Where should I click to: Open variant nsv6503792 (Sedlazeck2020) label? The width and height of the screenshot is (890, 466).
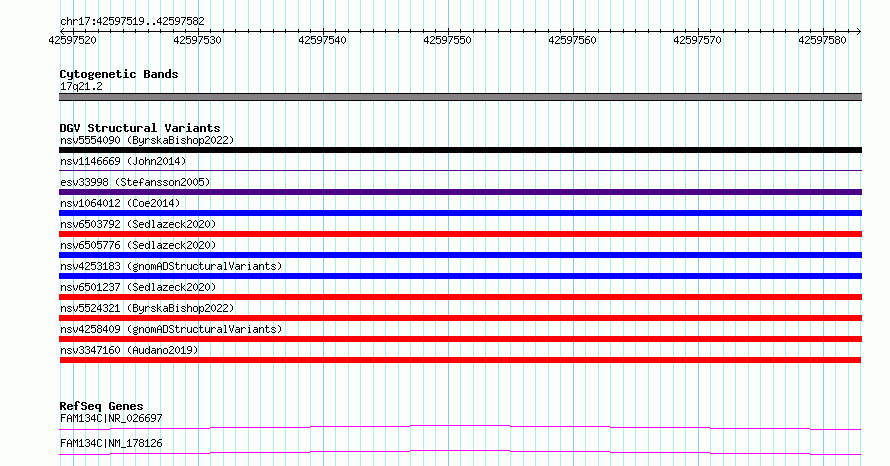(x=138, y=224)
